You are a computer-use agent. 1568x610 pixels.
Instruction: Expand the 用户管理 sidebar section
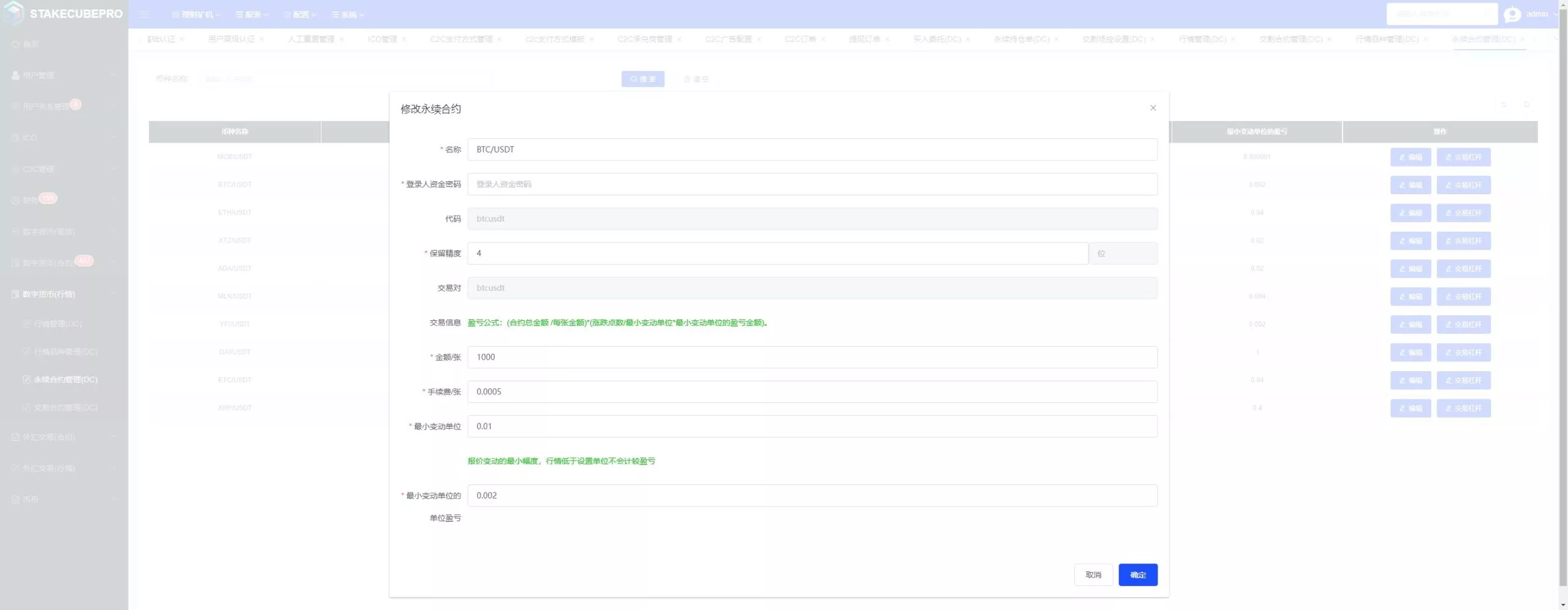(64, 75)
